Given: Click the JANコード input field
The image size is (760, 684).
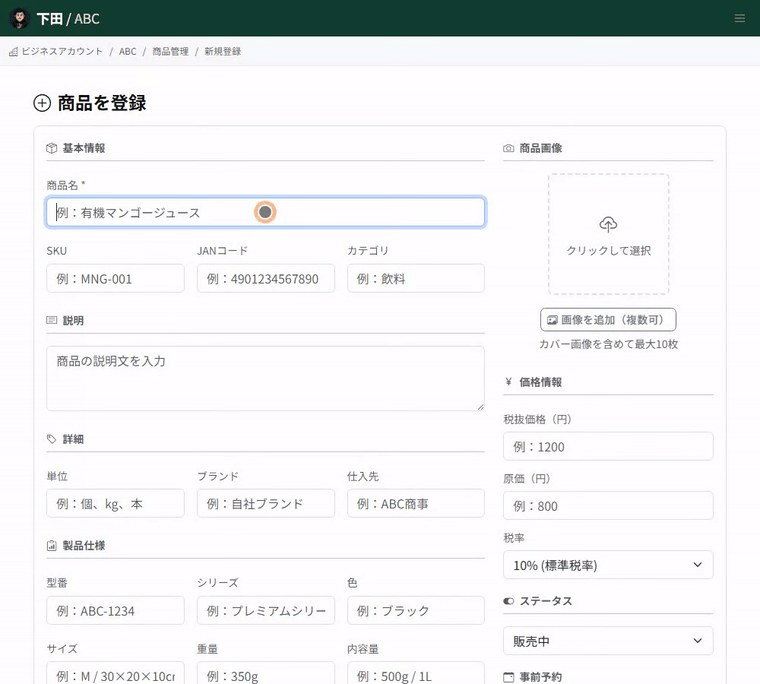Looking at the screenshot, I should click(266, 278).
